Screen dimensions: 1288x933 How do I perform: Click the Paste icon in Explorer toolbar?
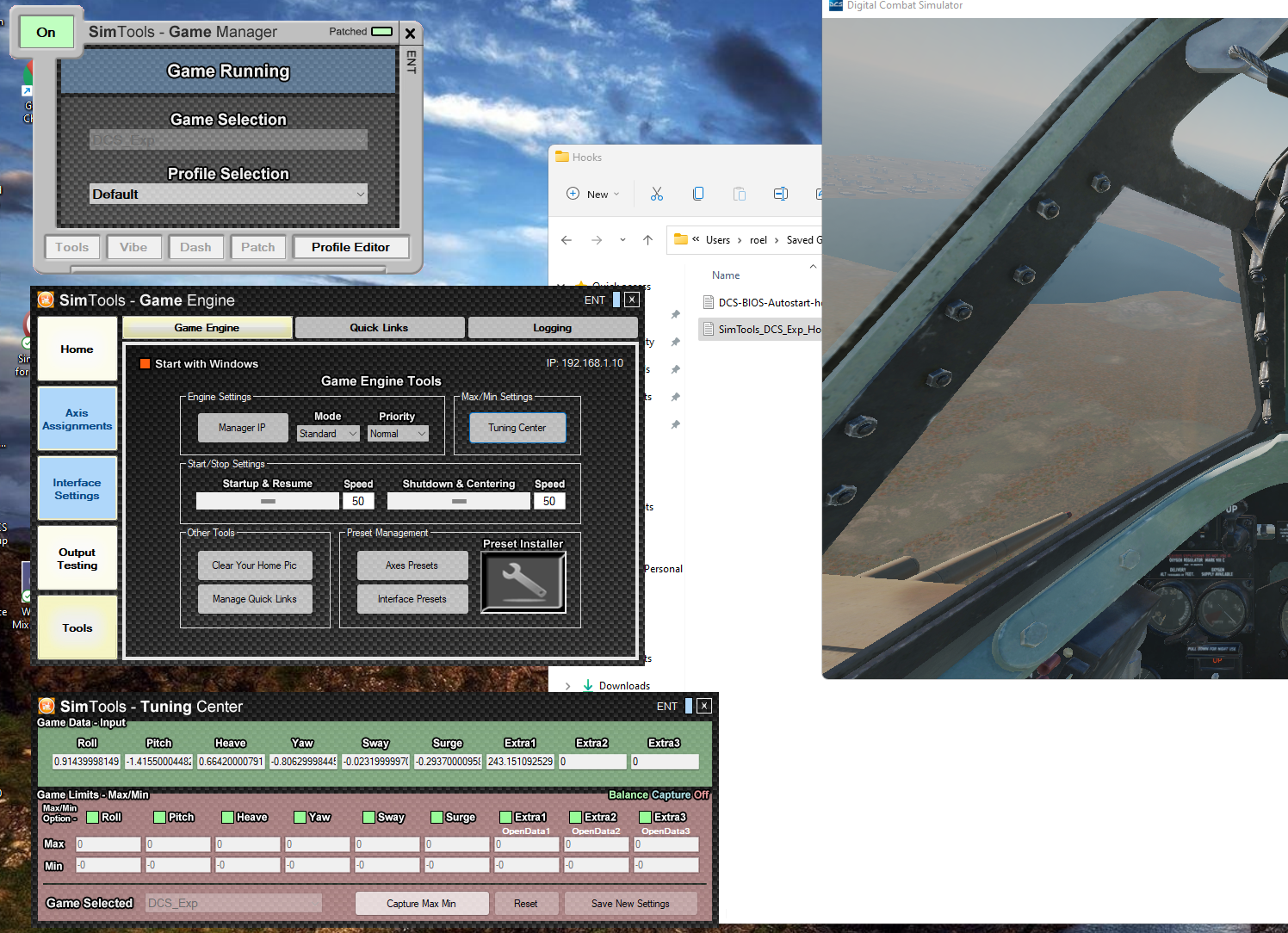(740, 195)
